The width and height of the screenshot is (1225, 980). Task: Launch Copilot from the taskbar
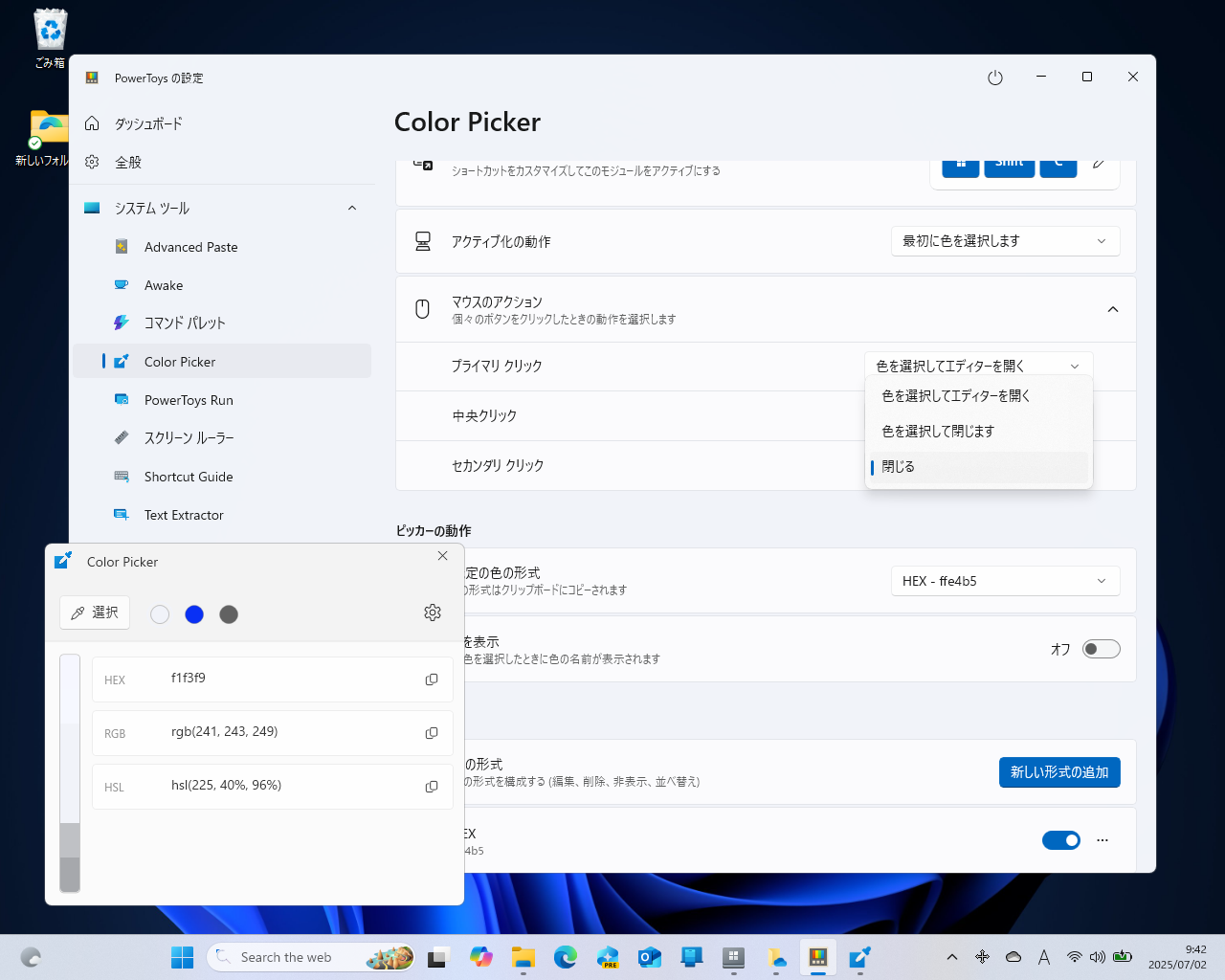click(x=481, y=957)
